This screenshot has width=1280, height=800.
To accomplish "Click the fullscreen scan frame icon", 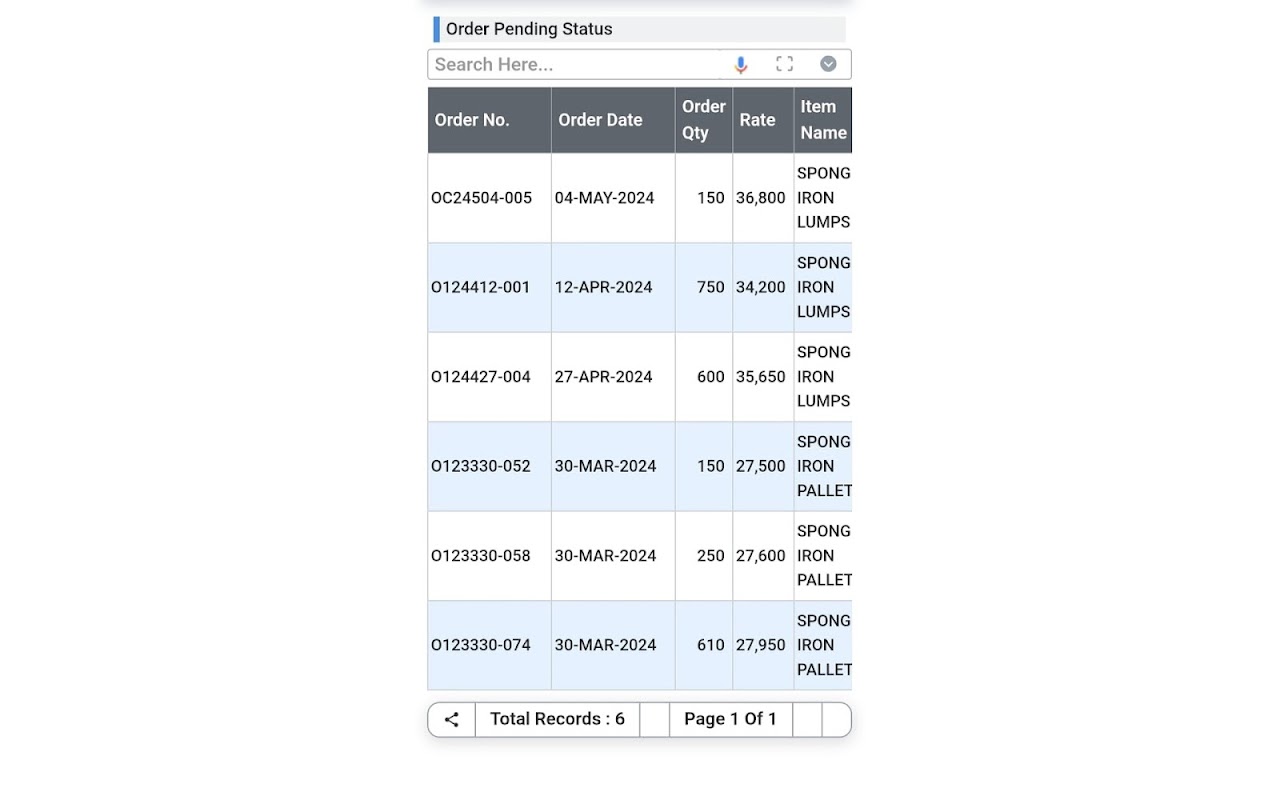I will tap(785, 64).
